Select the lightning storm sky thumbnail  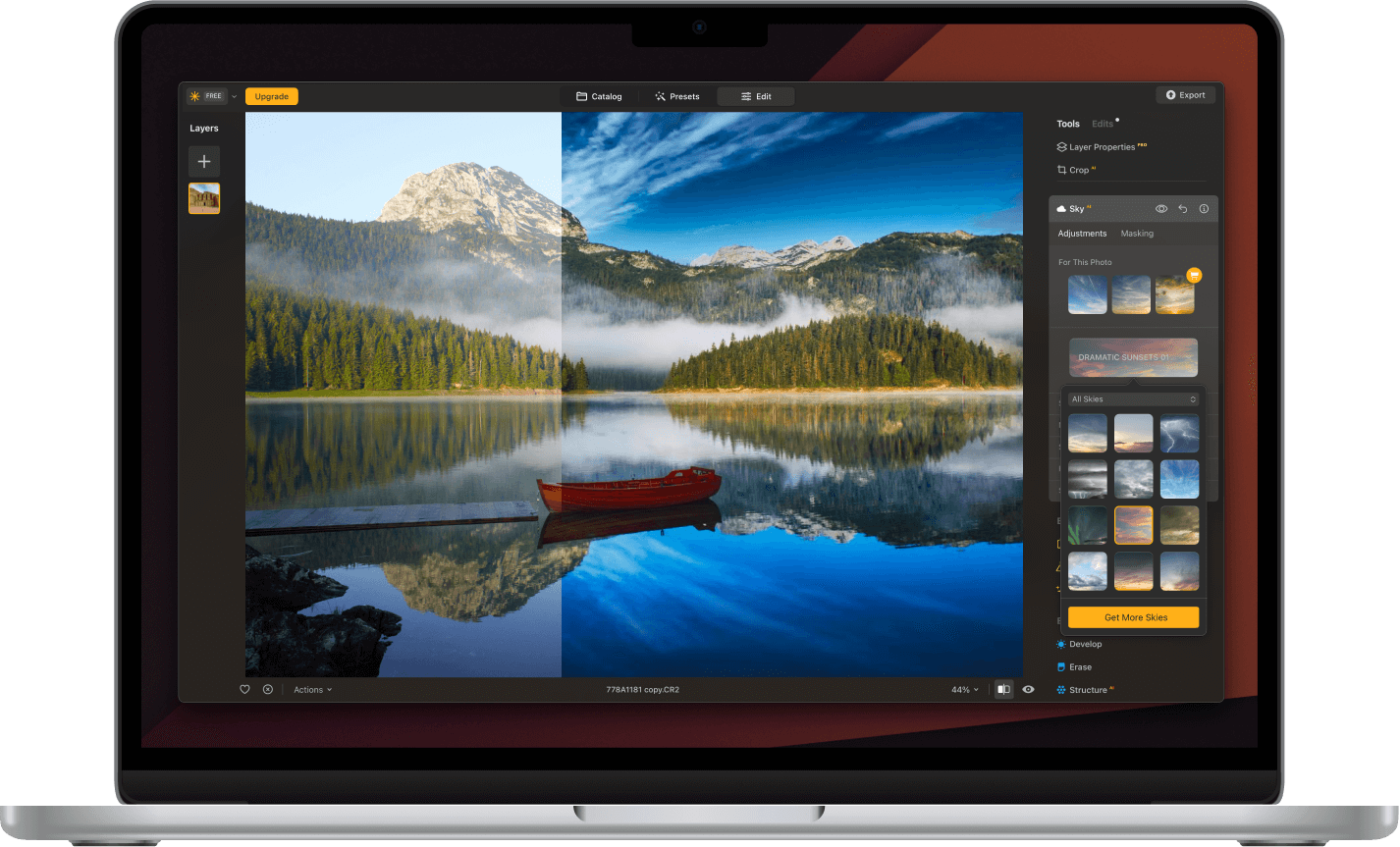point(1179,433)
